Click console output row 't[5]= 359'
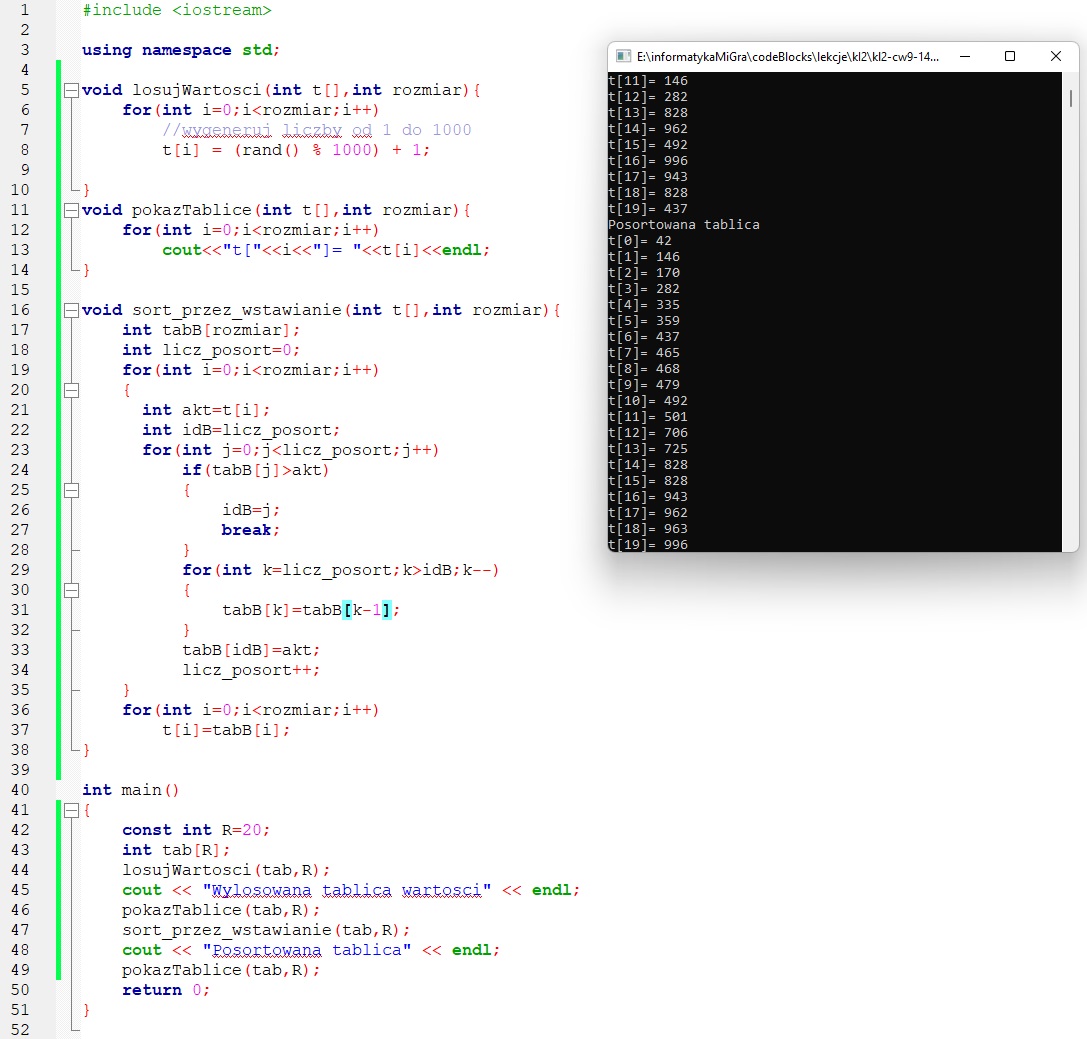 click(x=644, y=320)
